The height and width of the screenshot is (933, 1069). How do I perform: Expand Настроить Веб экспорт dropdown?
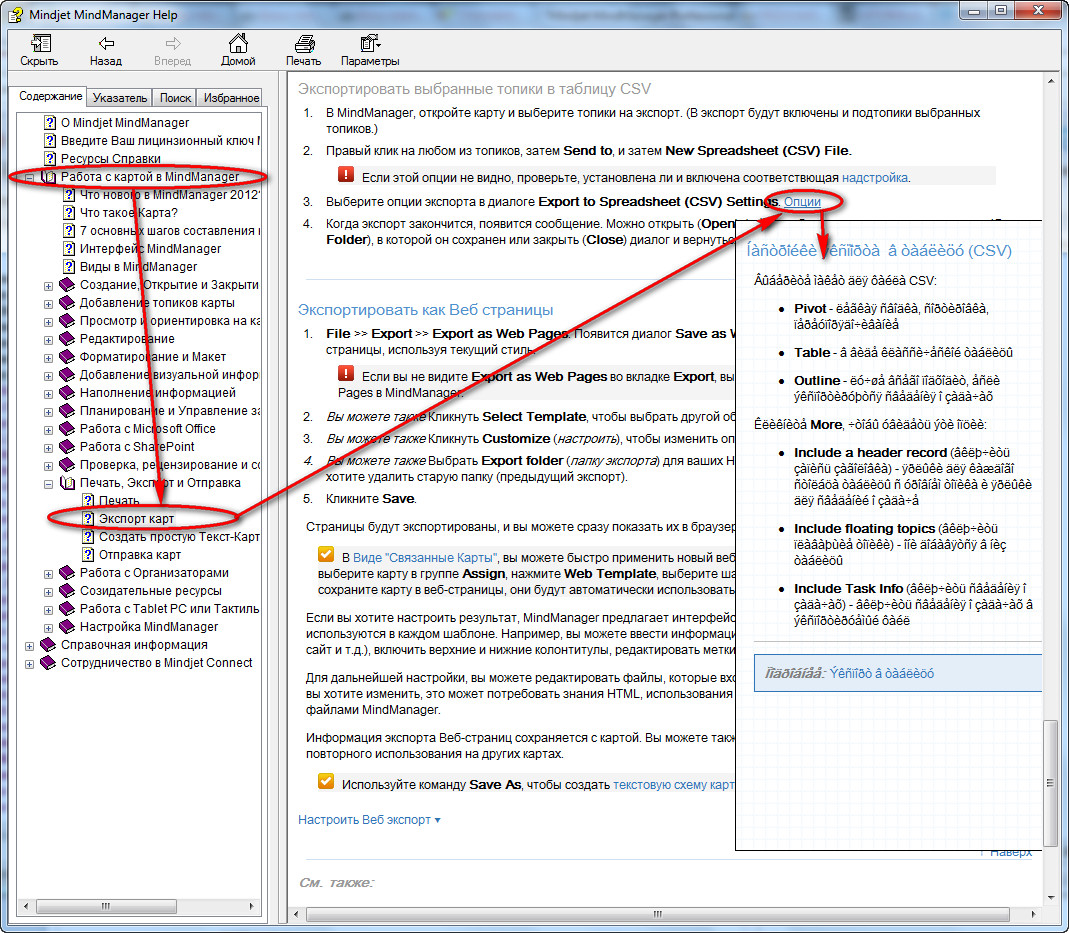(369, 819)
